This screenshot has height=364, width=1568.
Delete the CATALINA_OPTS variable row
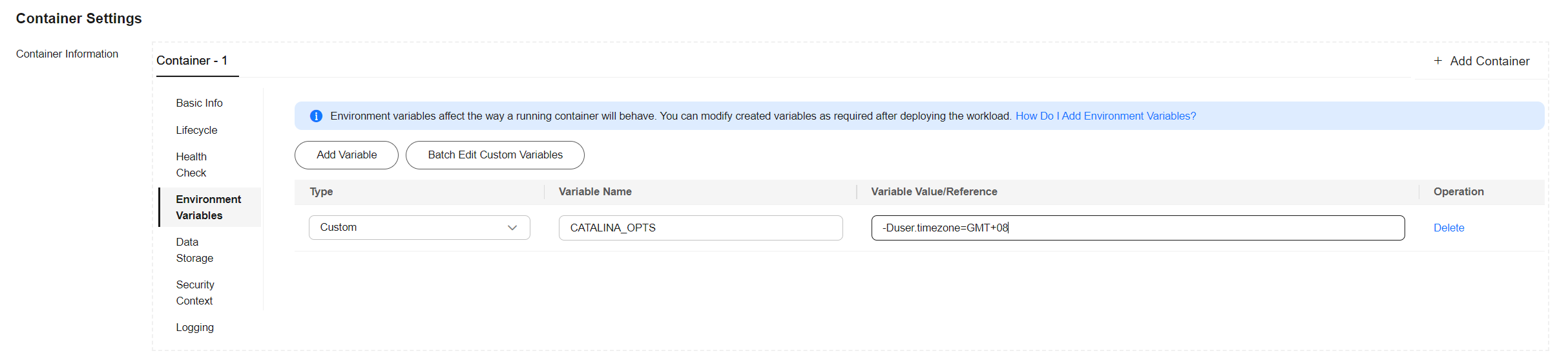click(1448, 228)
